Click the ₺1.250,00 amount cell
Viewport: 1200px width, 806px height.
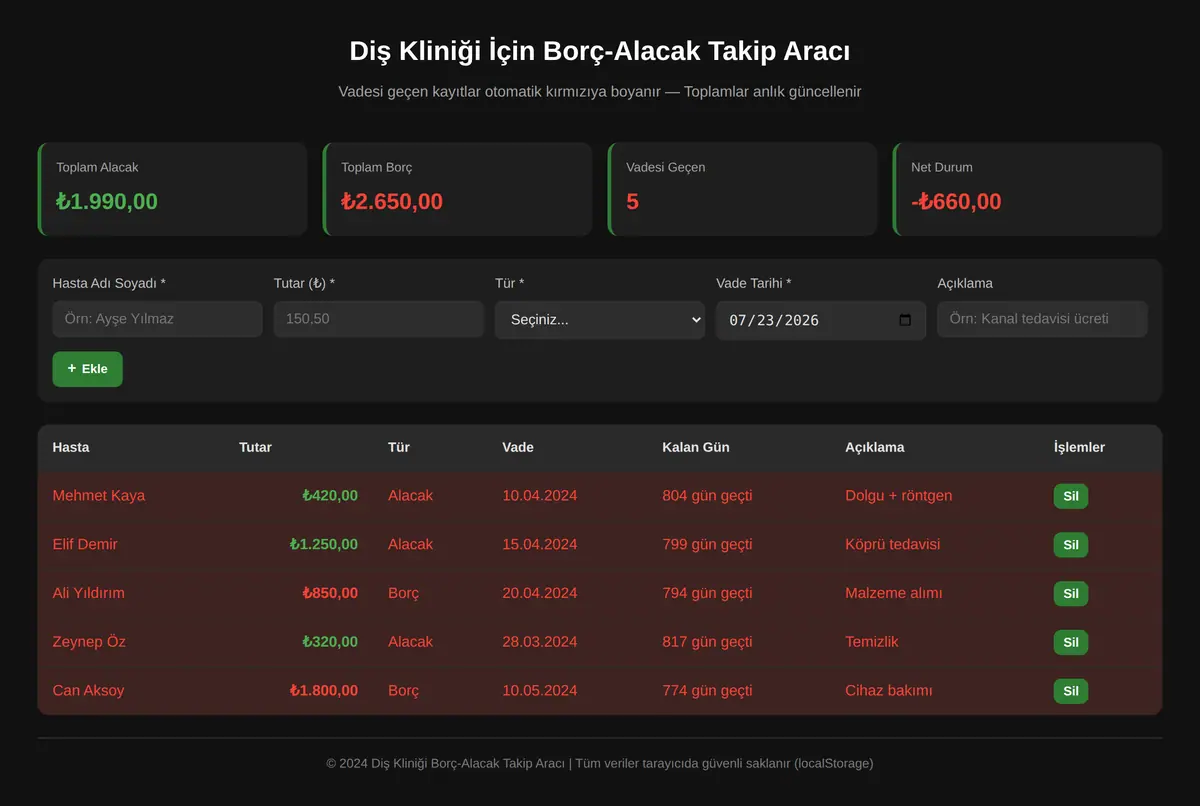coord(324,544)
